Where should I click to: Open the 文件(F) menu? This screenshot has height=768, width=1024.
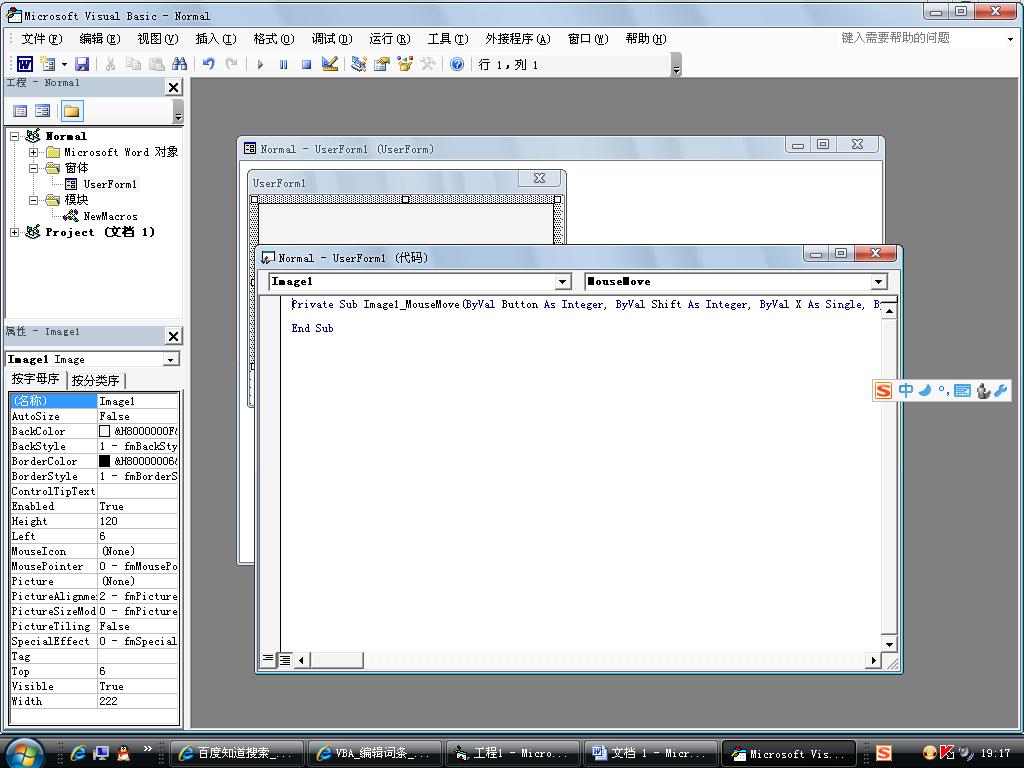click(x=42, y=39)
